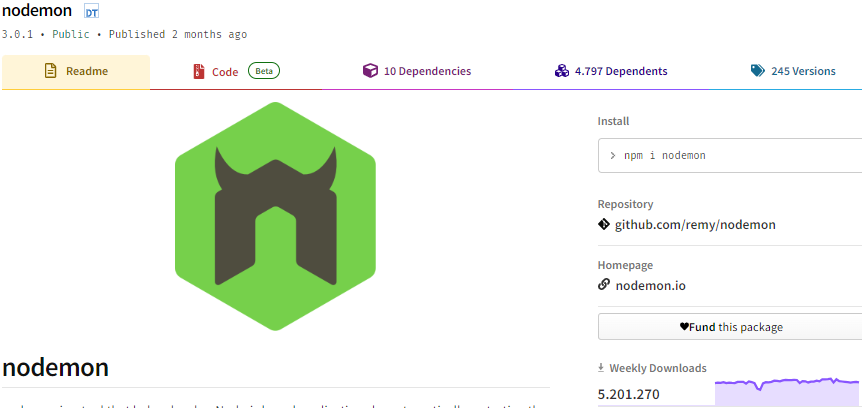Image resolution: width=862 pixels, height=408 pixels.
Task: Click the chain link icon beside nodemon.io
Action: click(x=603, y=285)
